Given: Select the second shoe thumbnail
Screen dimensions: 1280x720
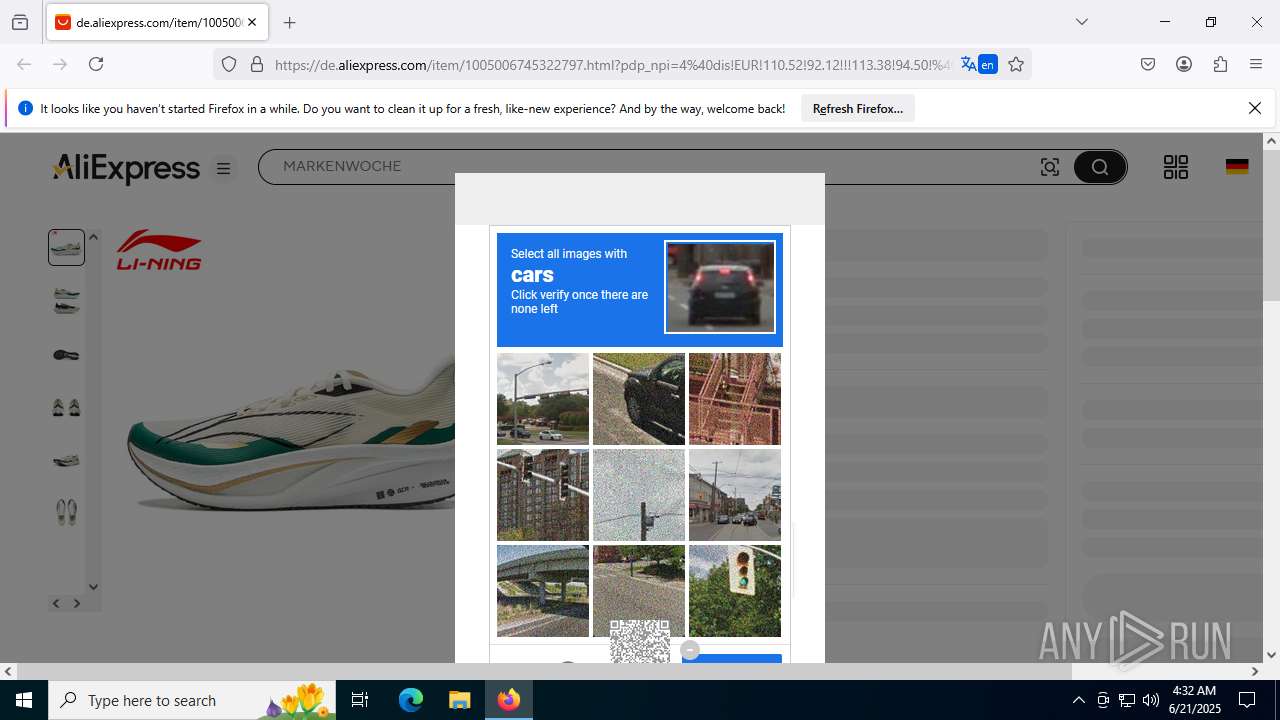Looking at the screenshot, I should pos(66,300).
